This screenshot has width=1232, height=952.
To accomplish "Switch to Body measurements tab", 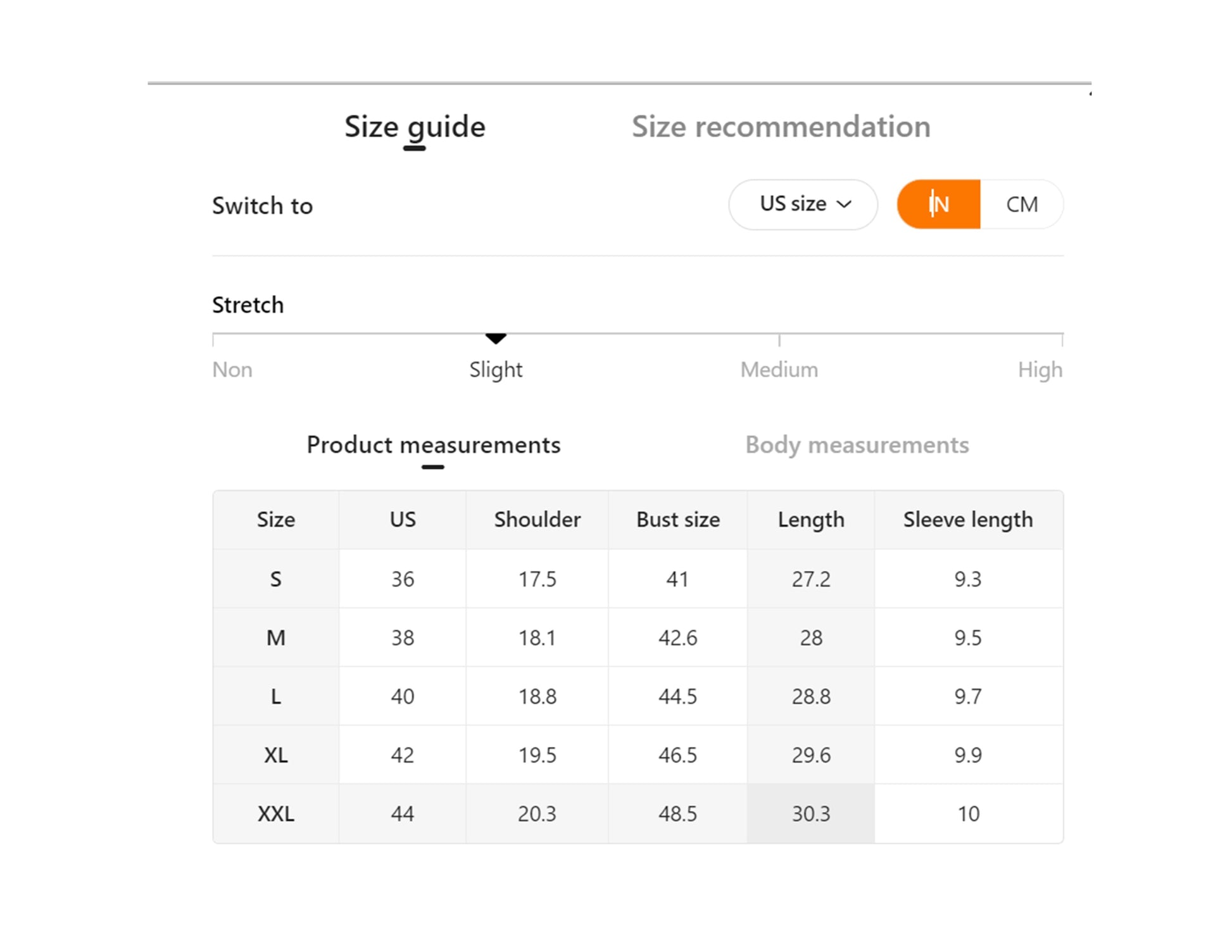I will click(x=857, y=445).
